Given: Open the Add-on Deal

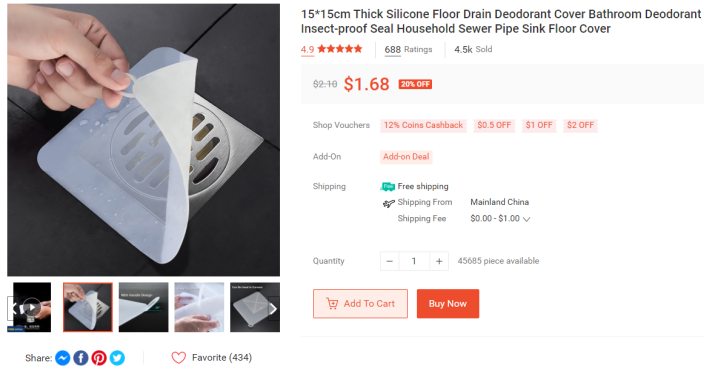Looking at the screenshot, I should 406,157.
